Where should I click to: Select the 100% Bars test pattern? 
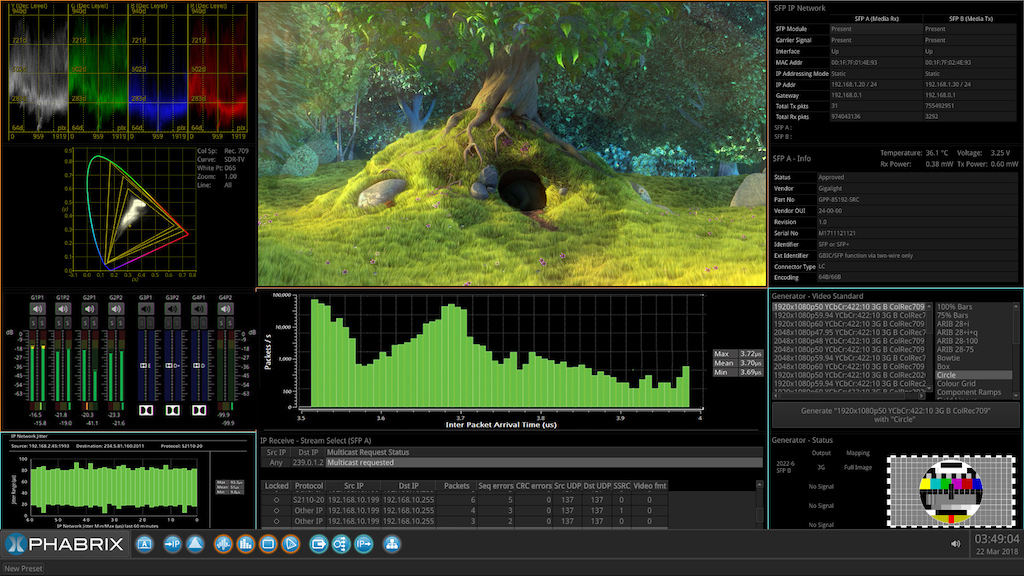coord(955,307)
